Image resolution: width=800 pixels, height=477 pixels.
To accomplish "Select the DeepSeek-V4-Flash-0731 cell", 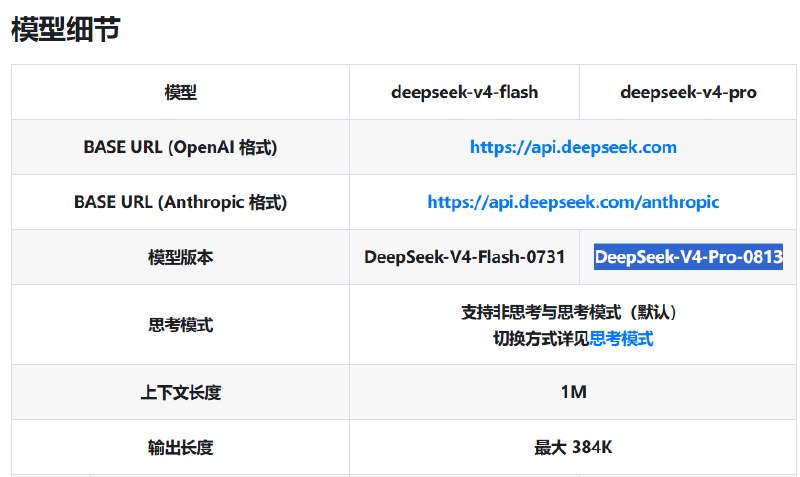I will pyautogui.click(x=464, y=257).
